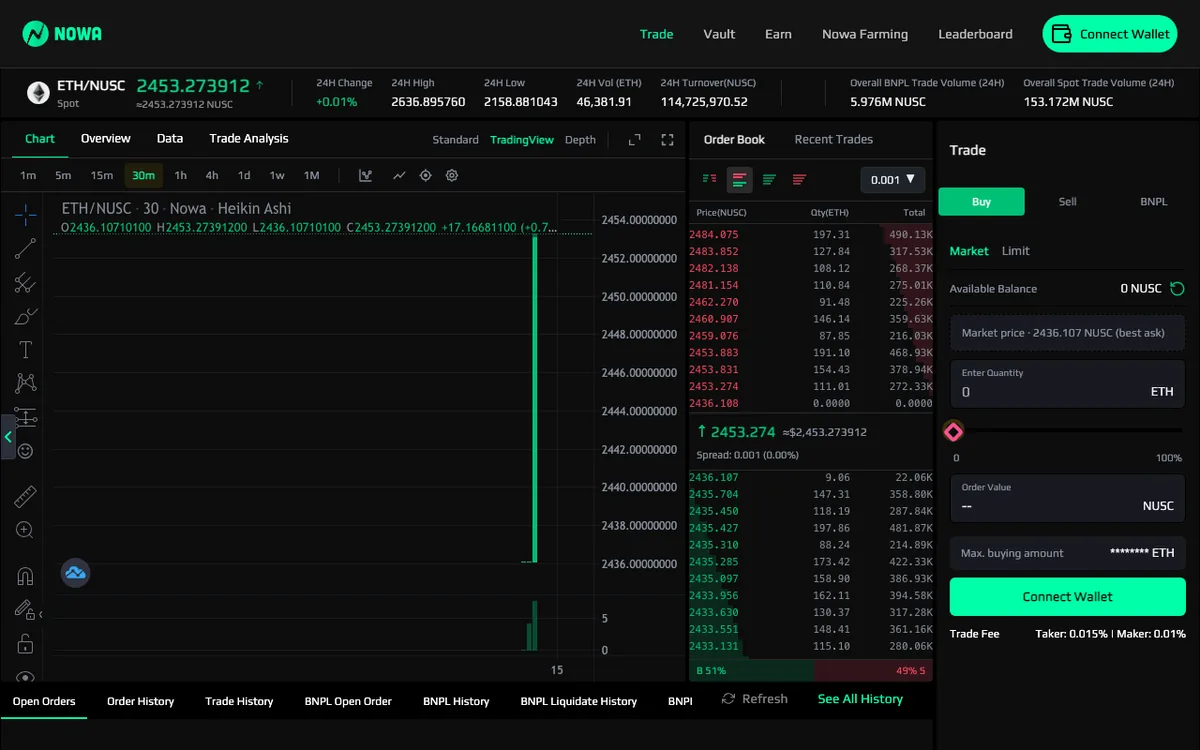Open the Overview tab
Viewport: 1200px width, 750px height.
point(106,139)
